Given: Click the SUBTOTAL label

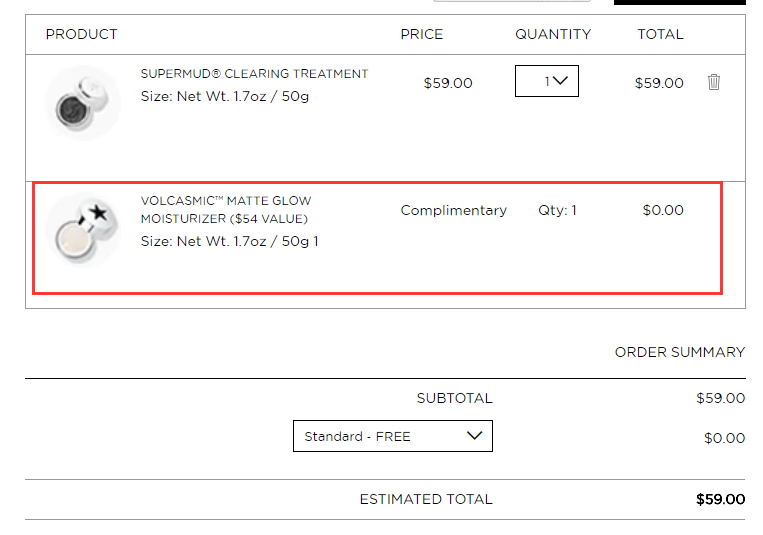Looking at the screenshot, I should [x=454, y=398].
